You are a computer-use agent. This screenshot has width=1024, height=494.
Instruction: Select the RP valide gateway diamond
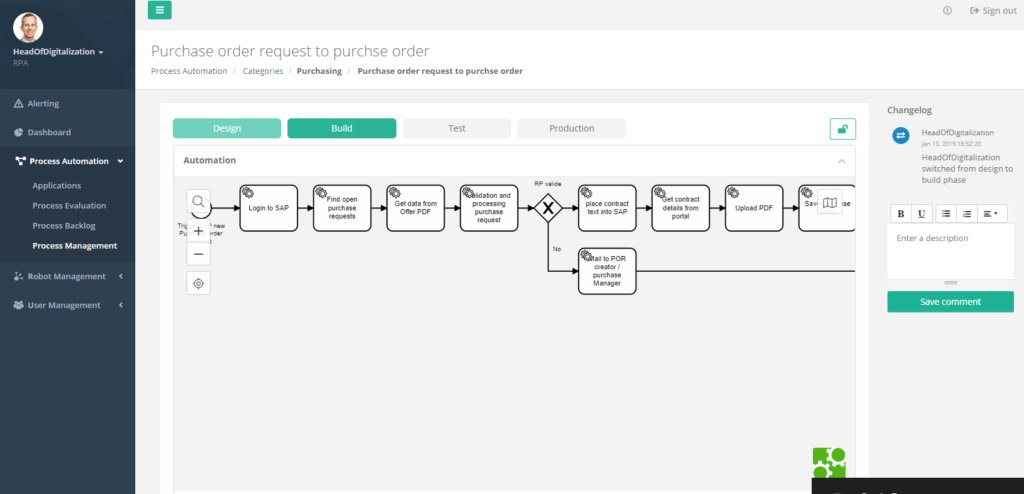pyautogui.click(x=549, y=208)
